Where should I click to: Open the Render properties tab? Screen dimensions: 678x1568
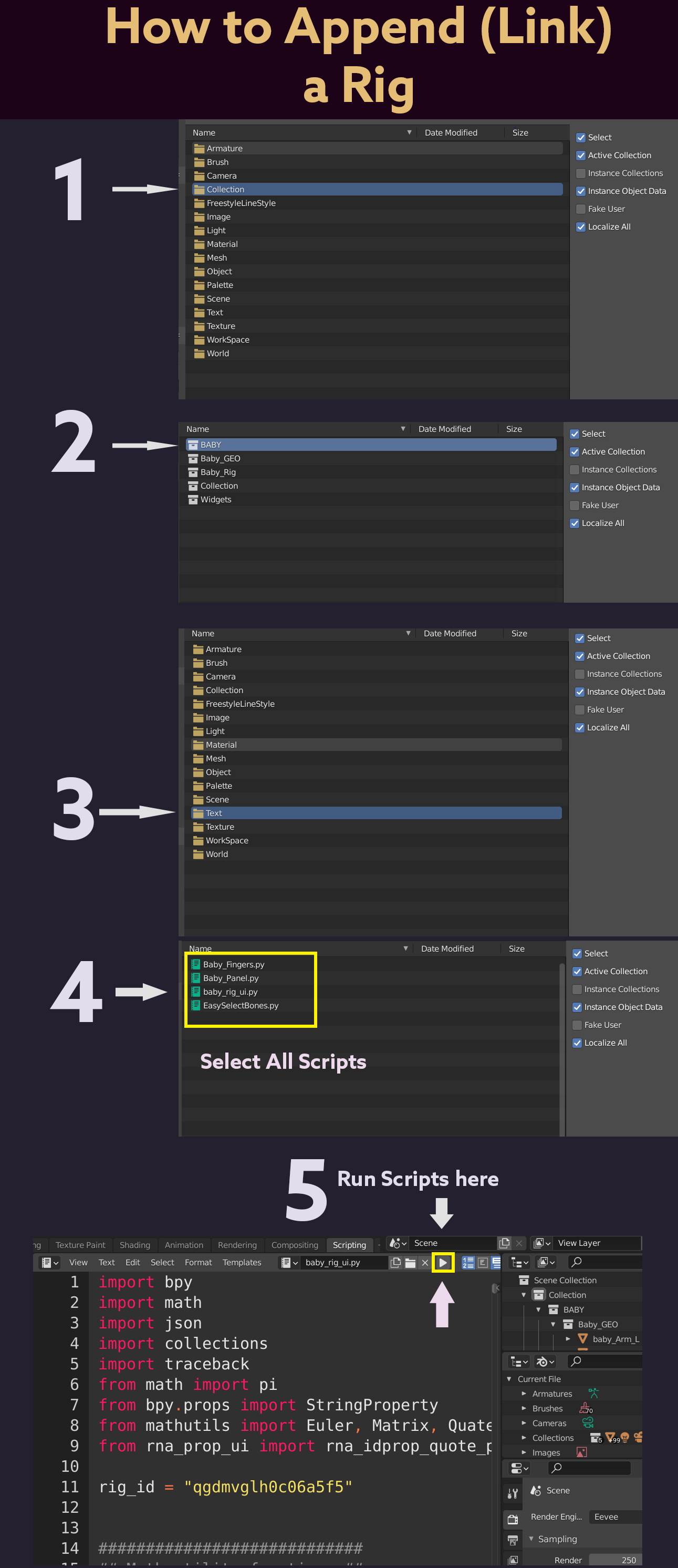(513, 1519)
